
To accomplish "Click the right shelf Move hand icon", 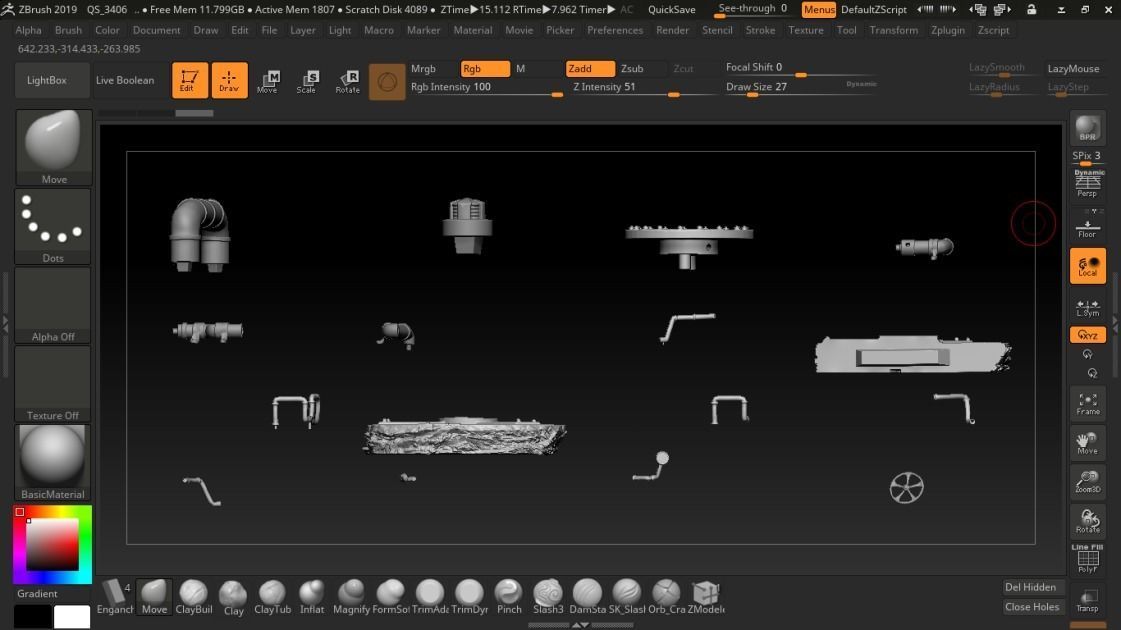I will [1087, 443].
